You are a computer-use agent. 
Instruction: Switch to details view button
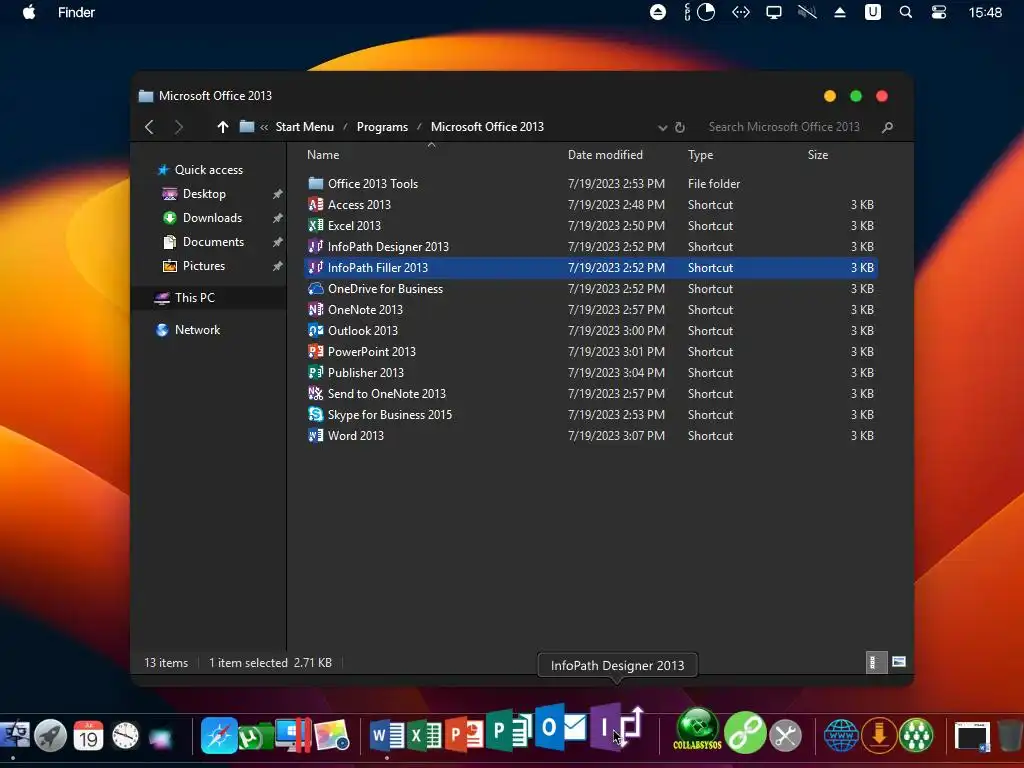[876, 662]
